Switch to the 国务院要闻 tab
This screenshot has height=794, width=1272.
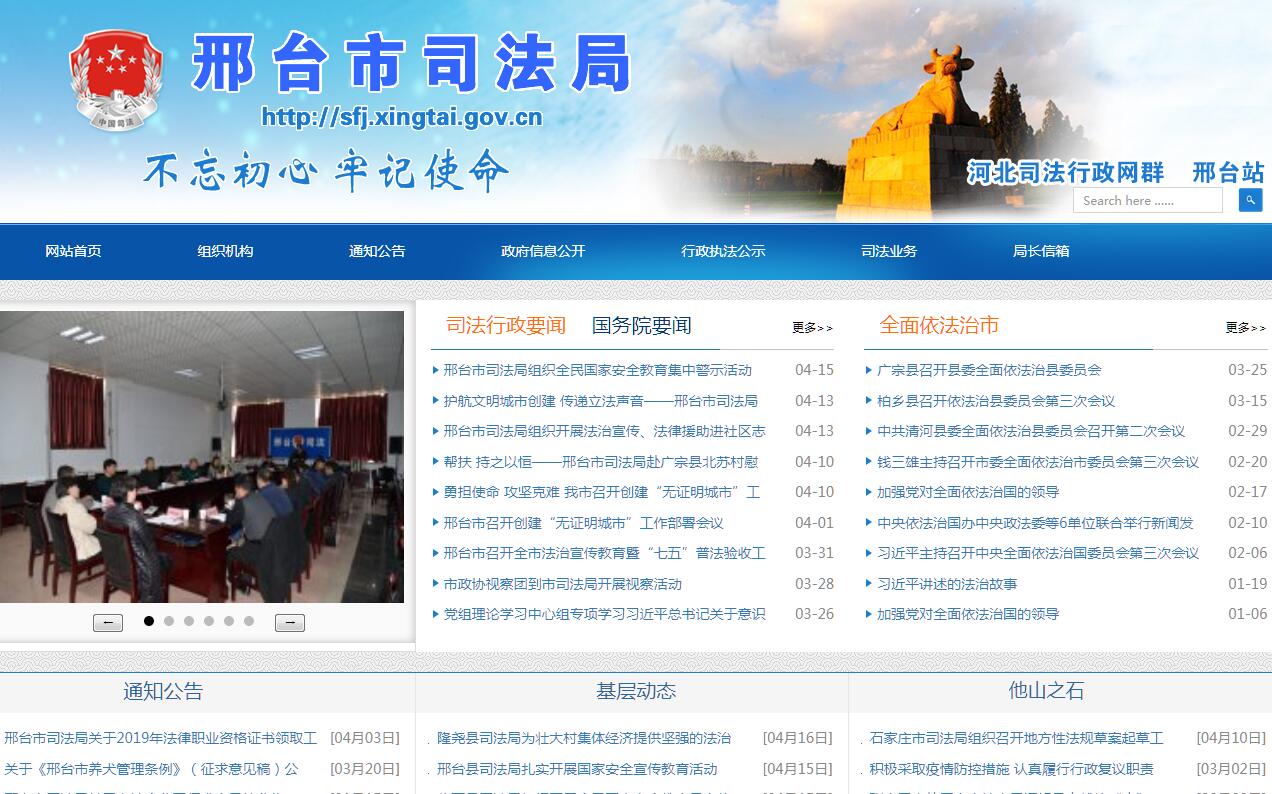point(642,325)
